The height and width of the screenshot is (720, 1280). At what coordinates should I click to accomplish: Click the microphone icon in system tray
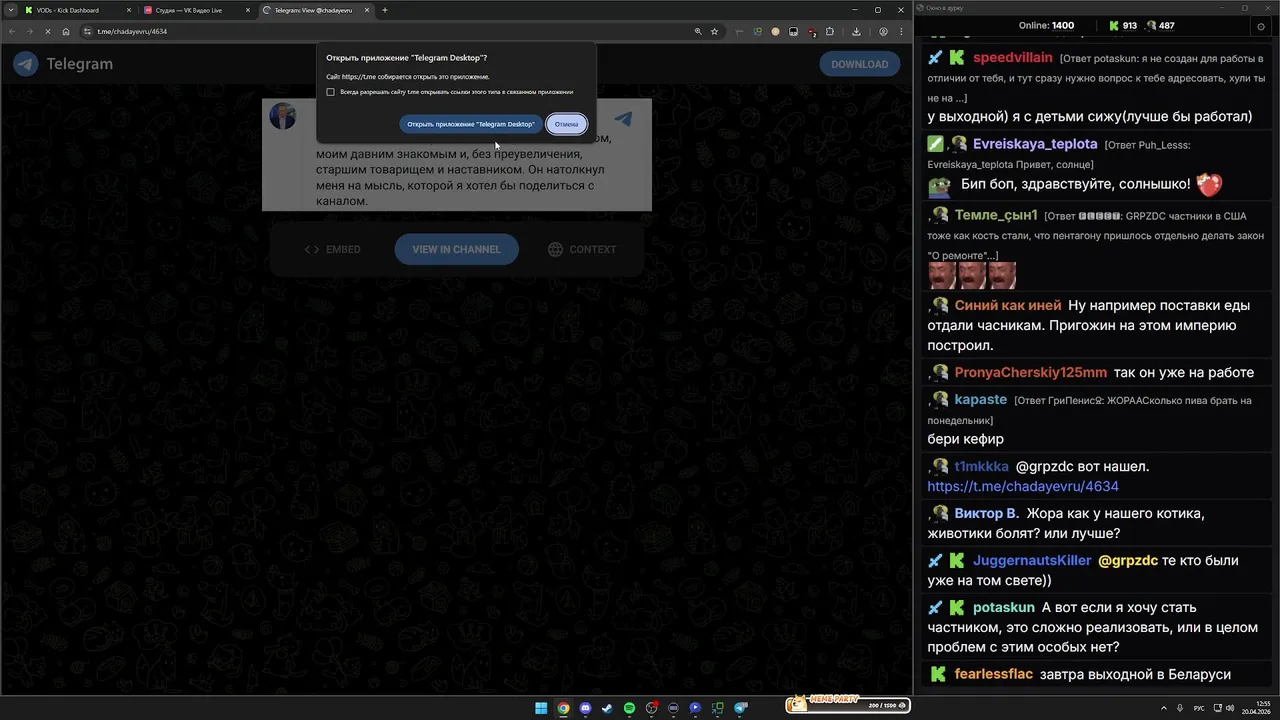pyautogui.click(x=1182, y=708)
